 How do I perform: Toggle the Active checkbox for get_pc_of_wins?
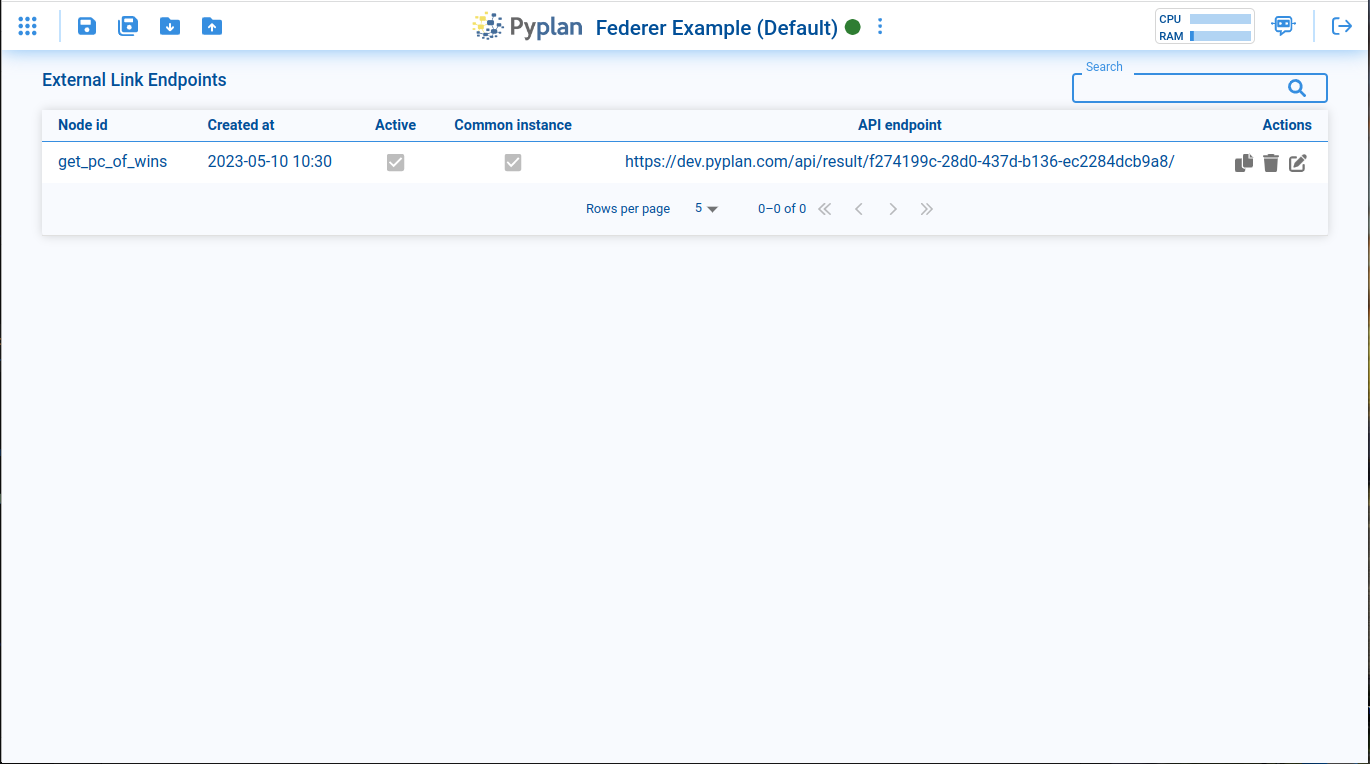click(395, 162)
